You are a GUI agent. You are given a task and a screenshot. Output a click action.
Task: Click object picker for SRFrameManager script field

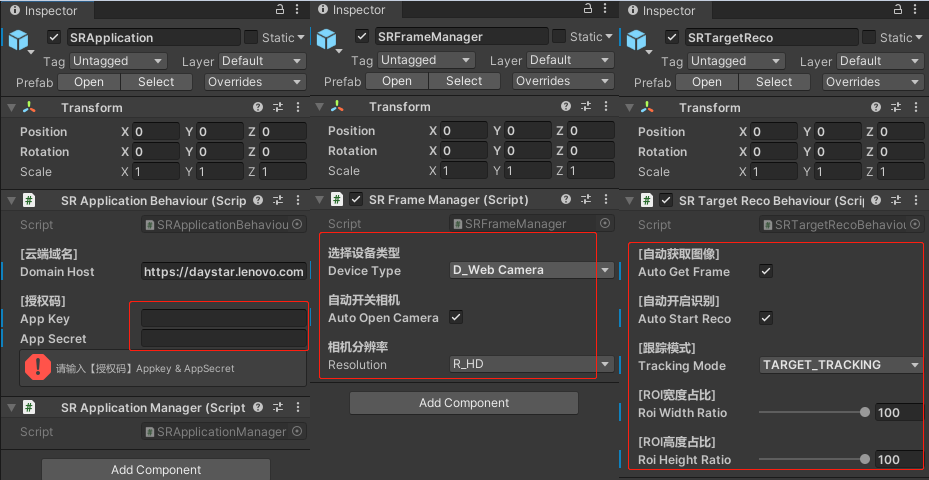tap(605, 223)
